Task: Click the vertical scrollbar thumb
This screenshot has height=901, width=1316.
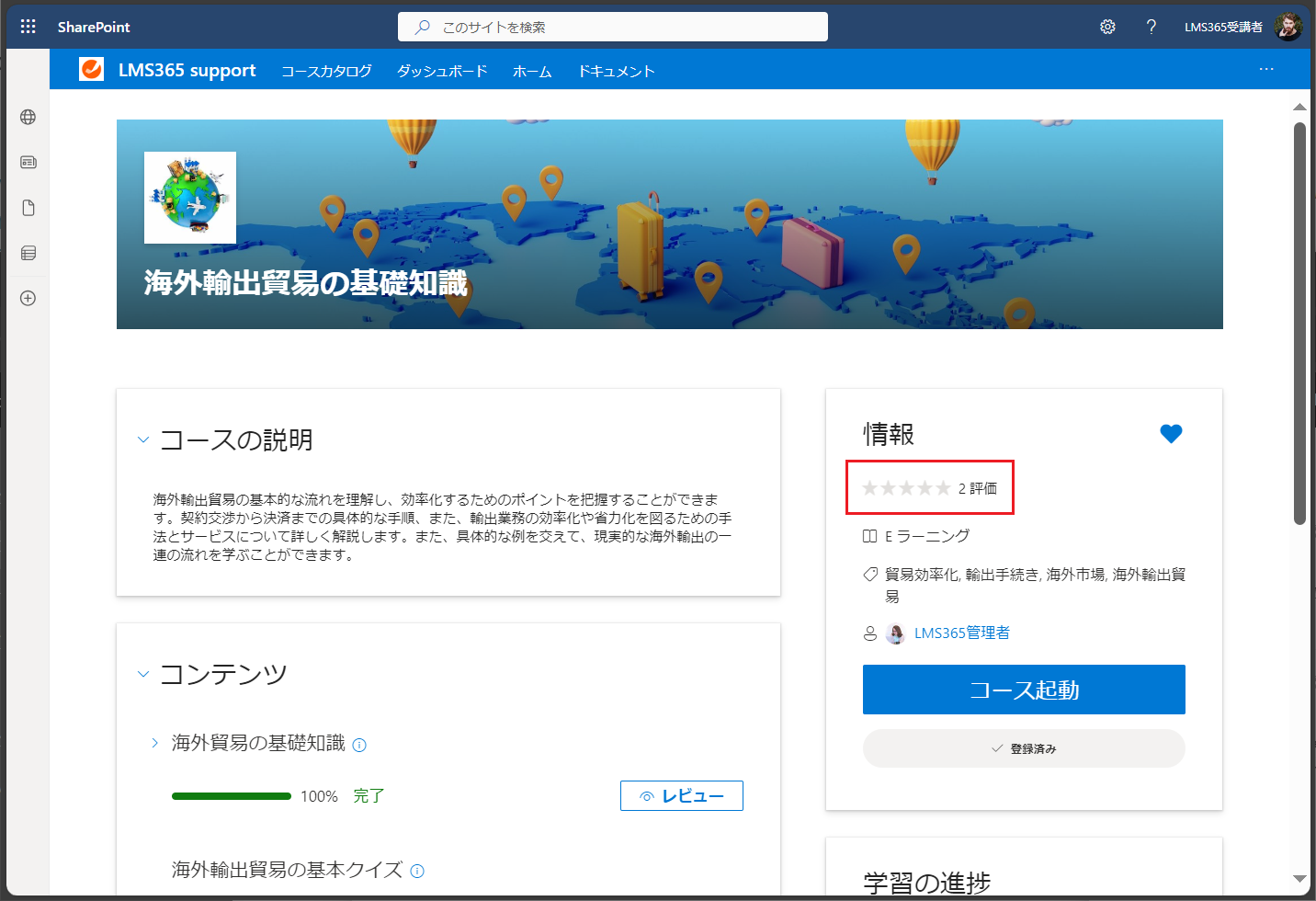Action: pos(1299,324)
